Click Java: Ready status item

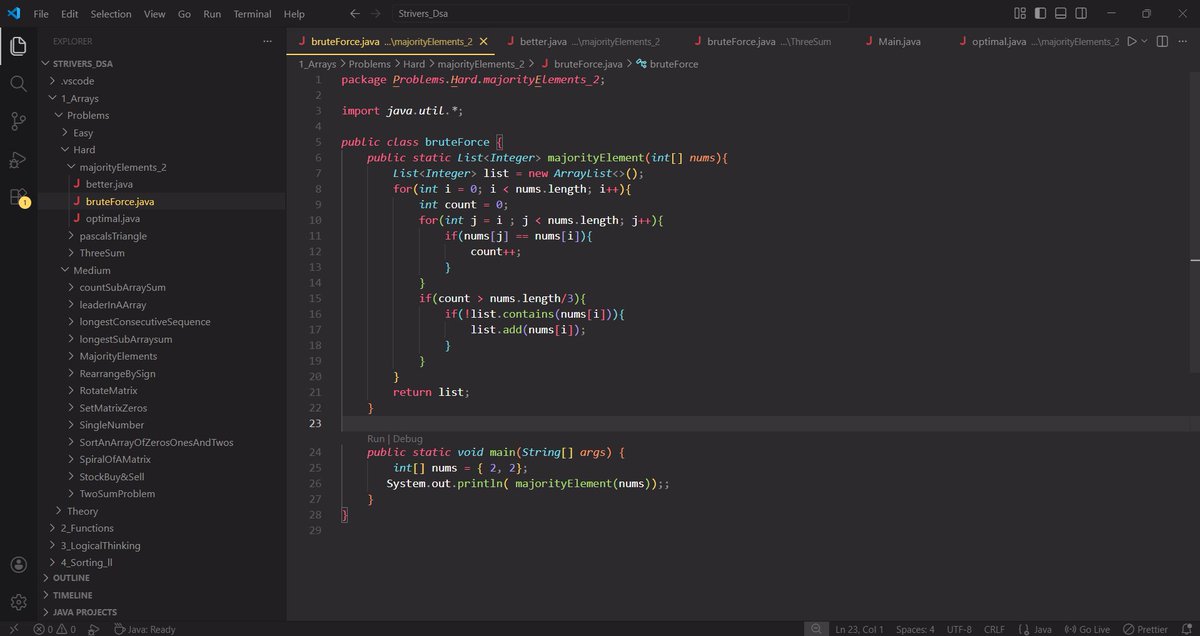[x=146, y=629]
